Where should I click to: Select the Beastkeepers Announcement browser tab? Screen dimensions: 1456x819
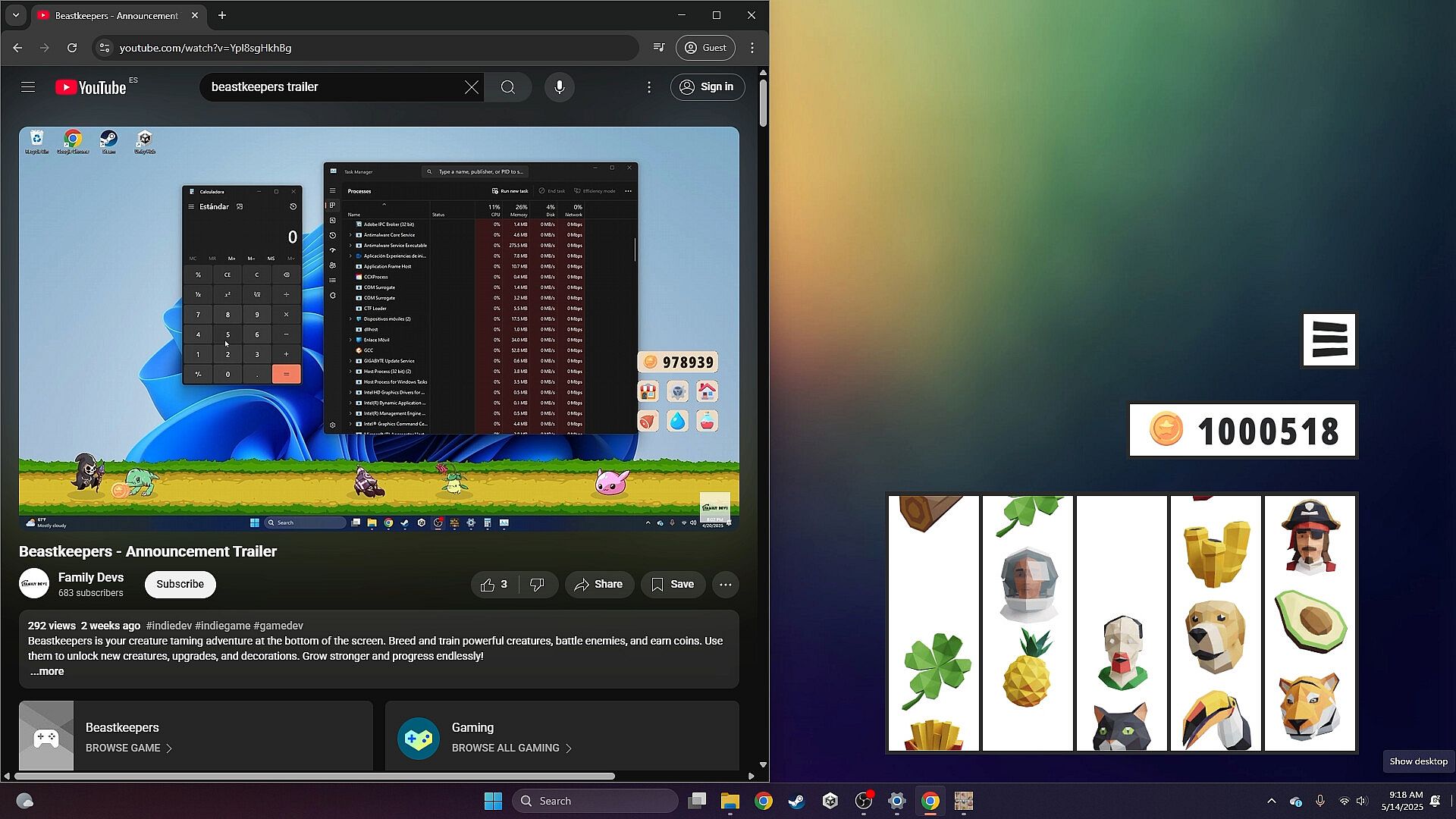point(114,15)
